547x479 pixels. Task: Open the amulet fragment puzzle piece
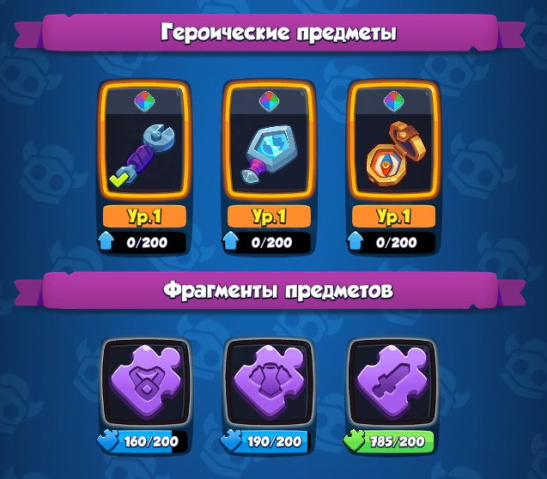pyautogui.click(x=146, y=382)
